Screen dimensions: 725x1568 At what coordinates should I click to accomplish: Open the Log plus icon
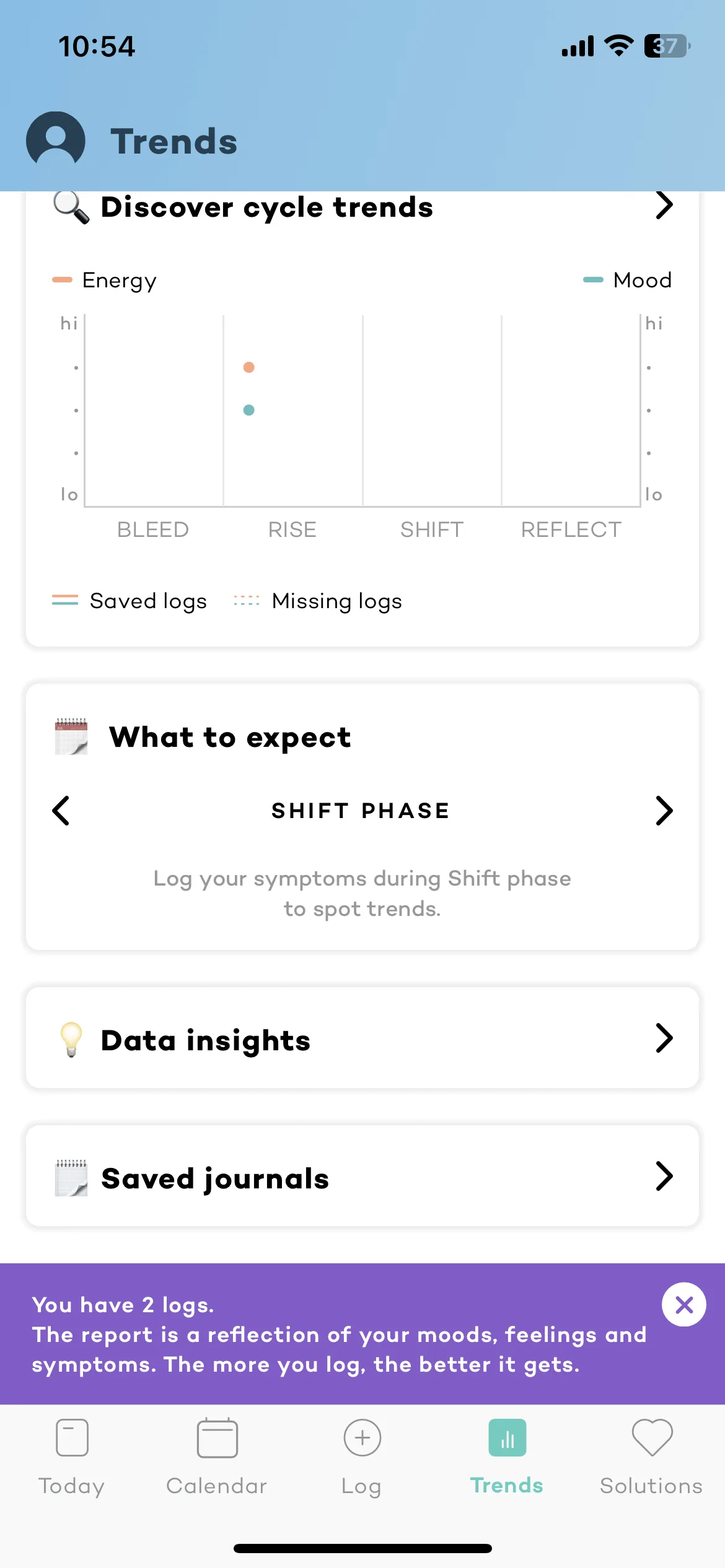coord(362,1437)
